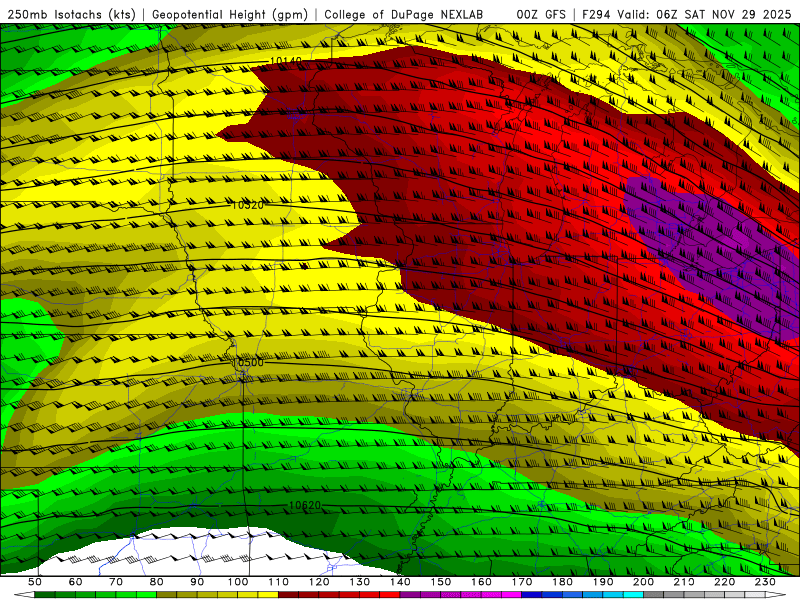Click the 190 value on the legend

(603, 582)
